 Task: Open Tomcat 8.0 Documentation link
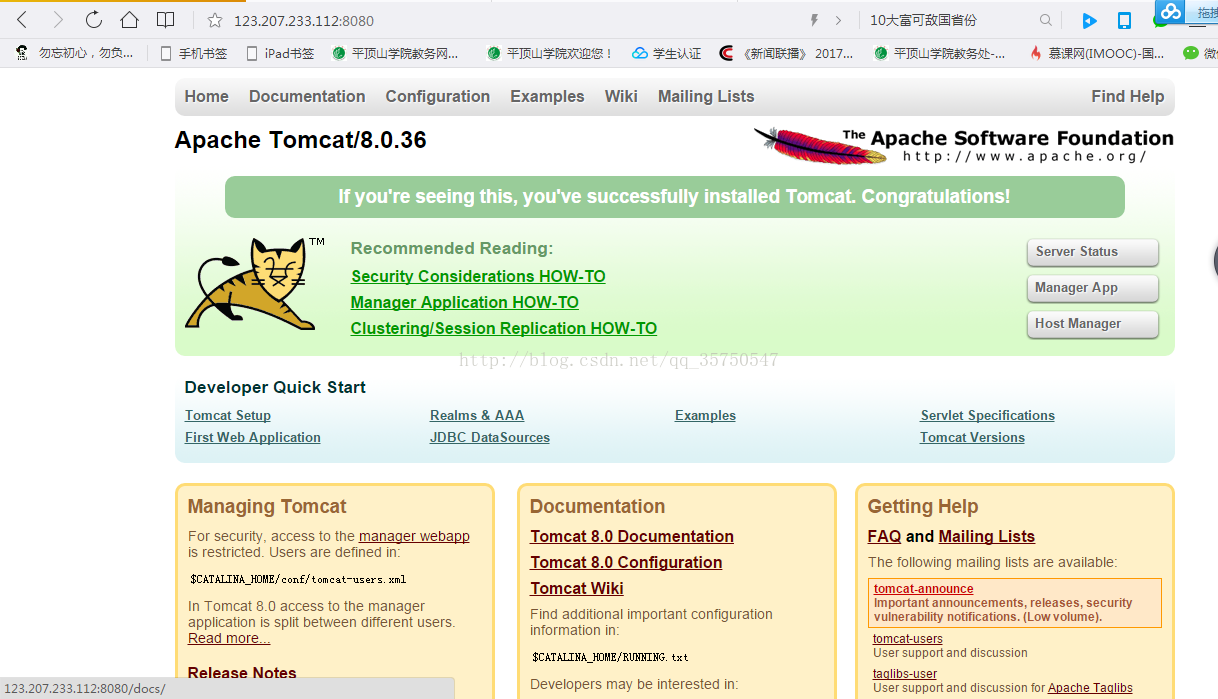point(632,536)
